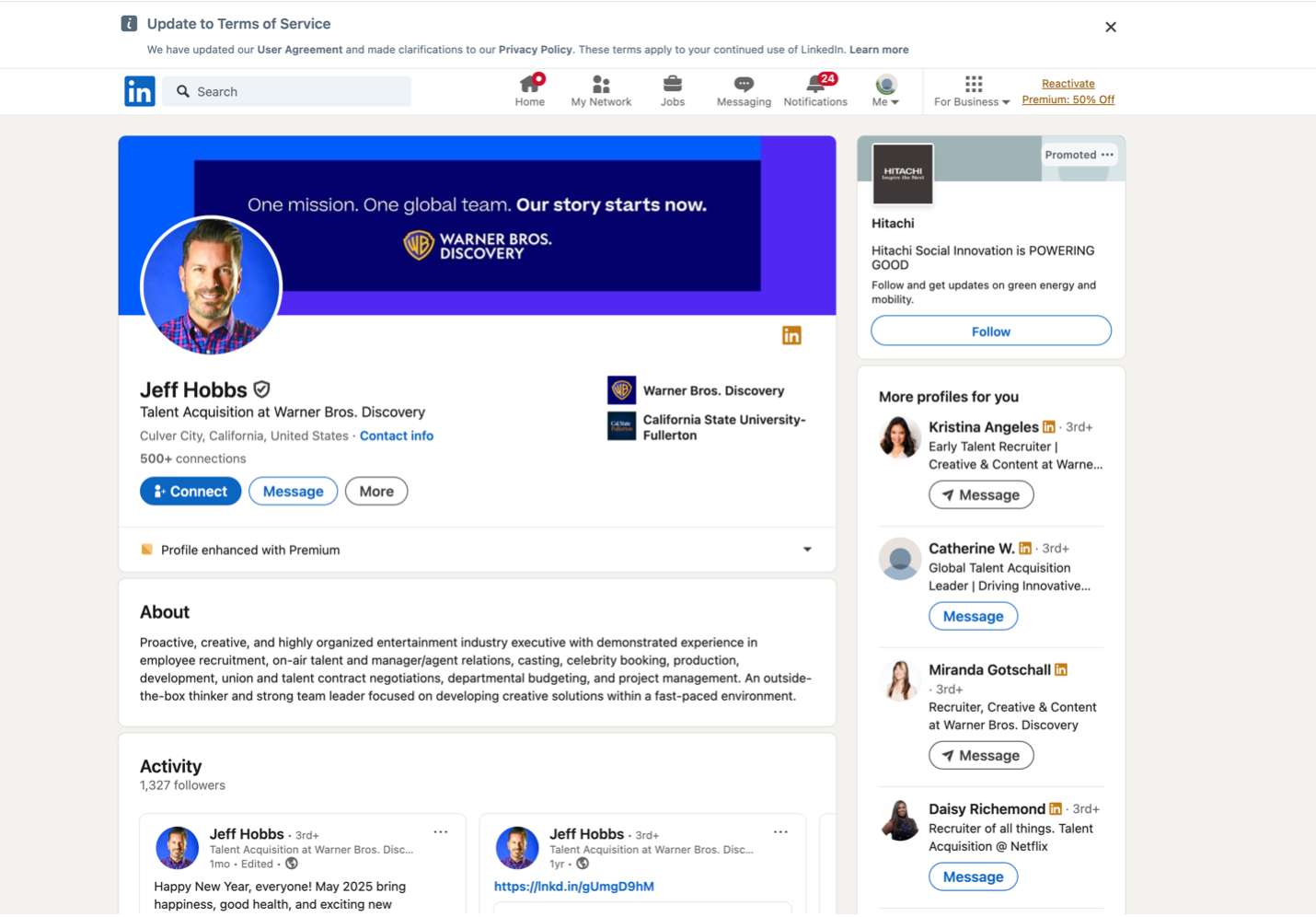
Task: Click 1,327 followers text
Action: (x=182, y=785)
